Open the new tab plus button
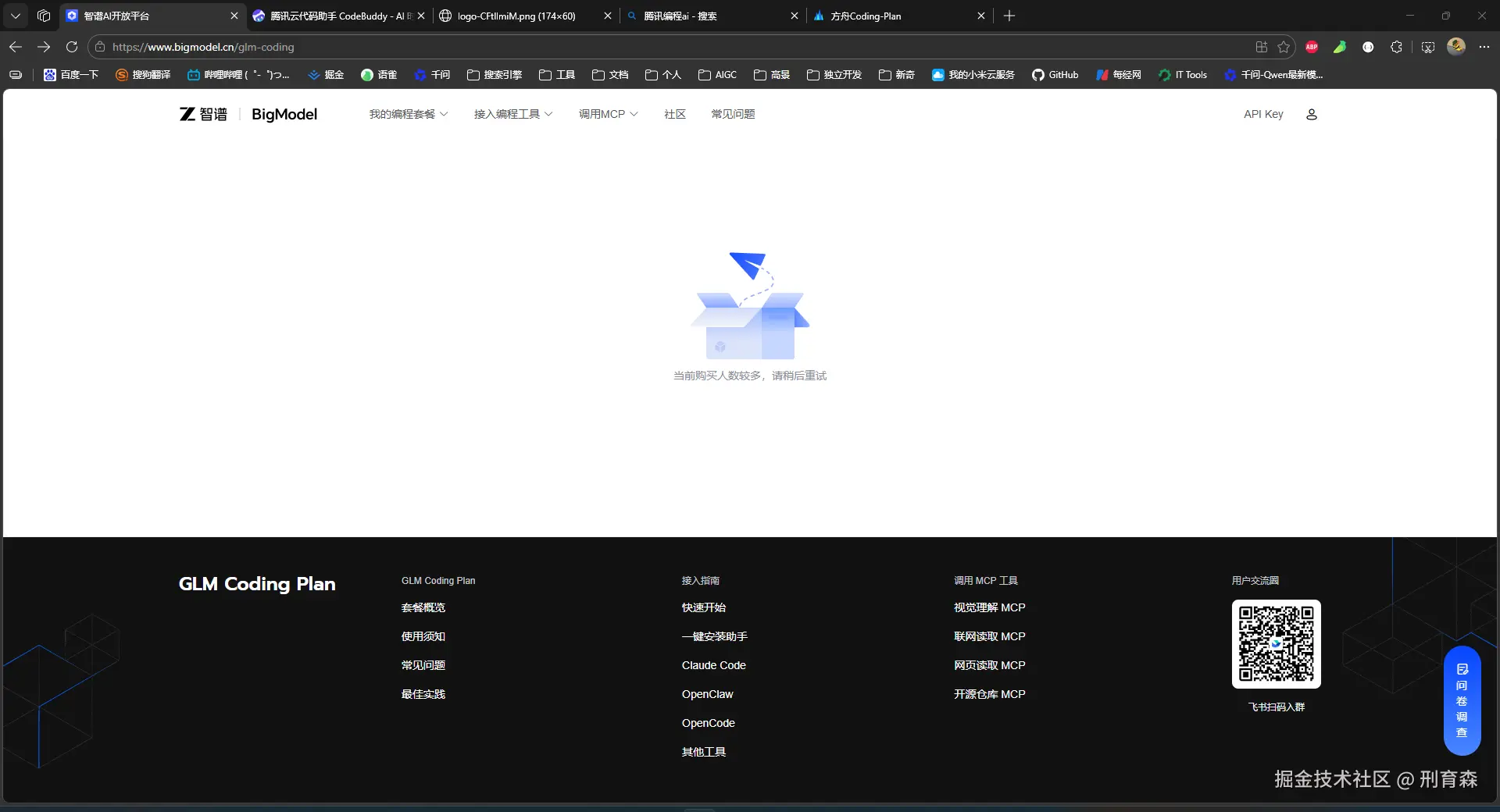 click(x=1009, y=16)
